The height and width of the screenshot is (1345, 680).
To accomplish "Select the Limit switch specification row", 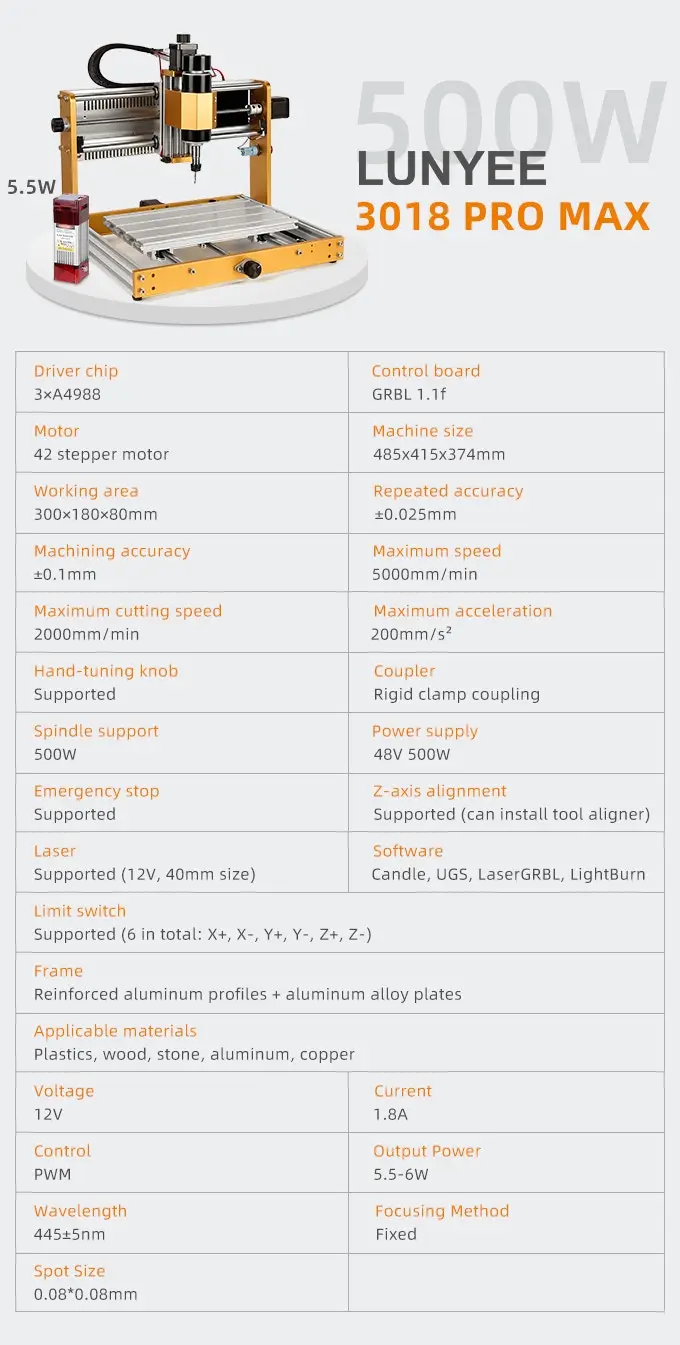I will (x=340, y=922).
